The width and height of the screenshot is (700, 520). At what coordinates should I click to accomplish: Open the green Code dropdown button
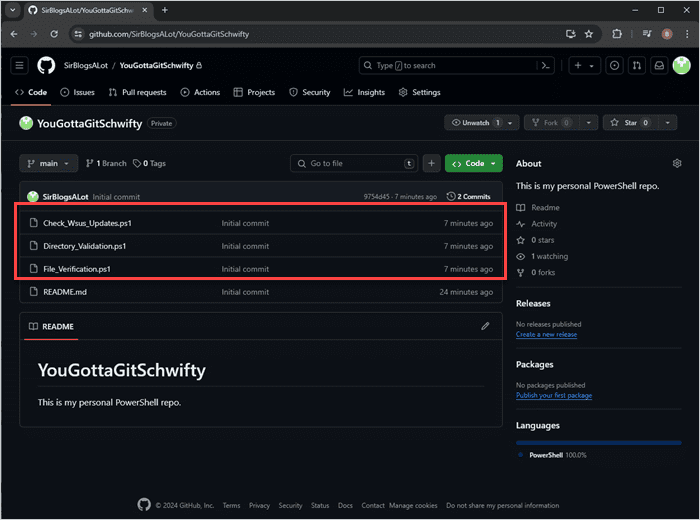point(474,163)
